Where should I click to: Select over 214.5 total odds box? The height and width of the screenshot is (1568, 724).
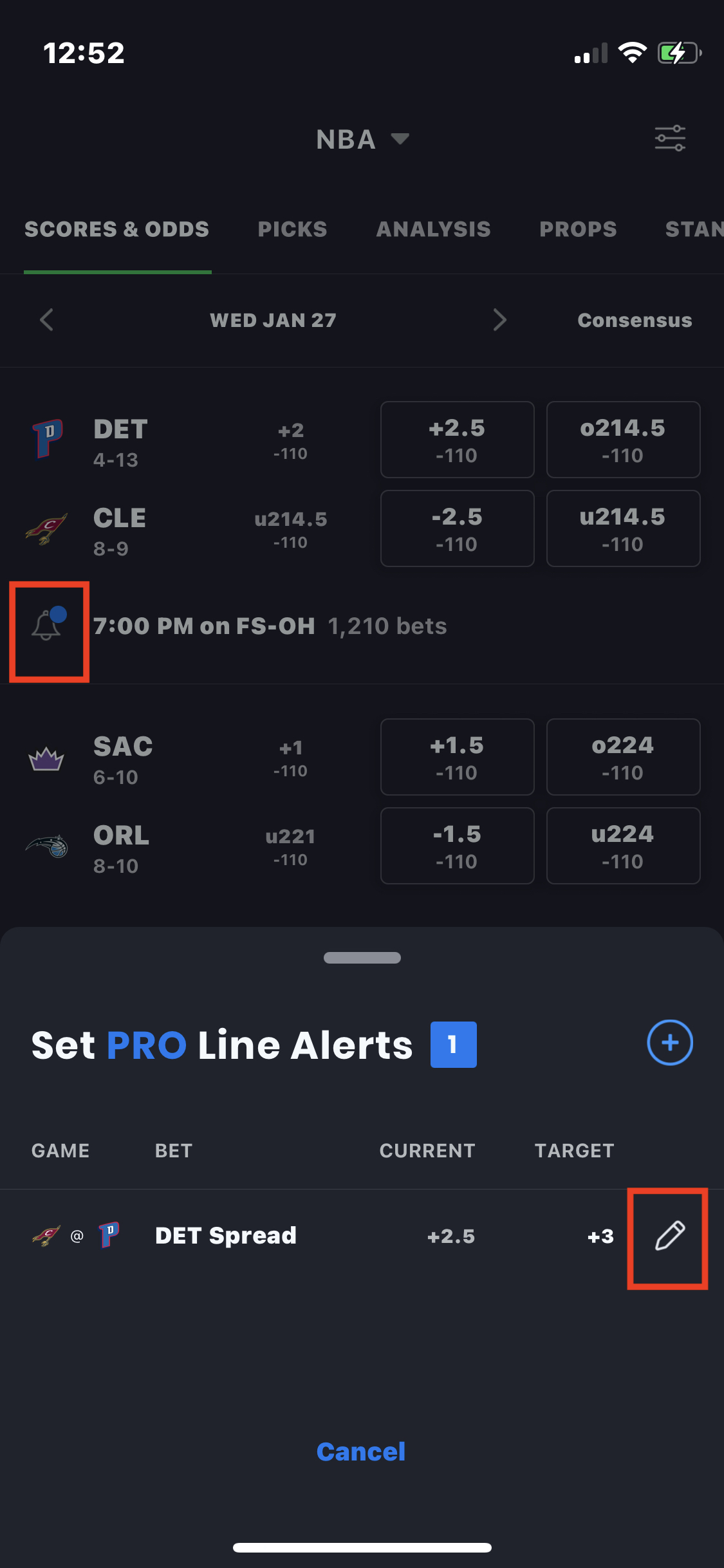623,440
